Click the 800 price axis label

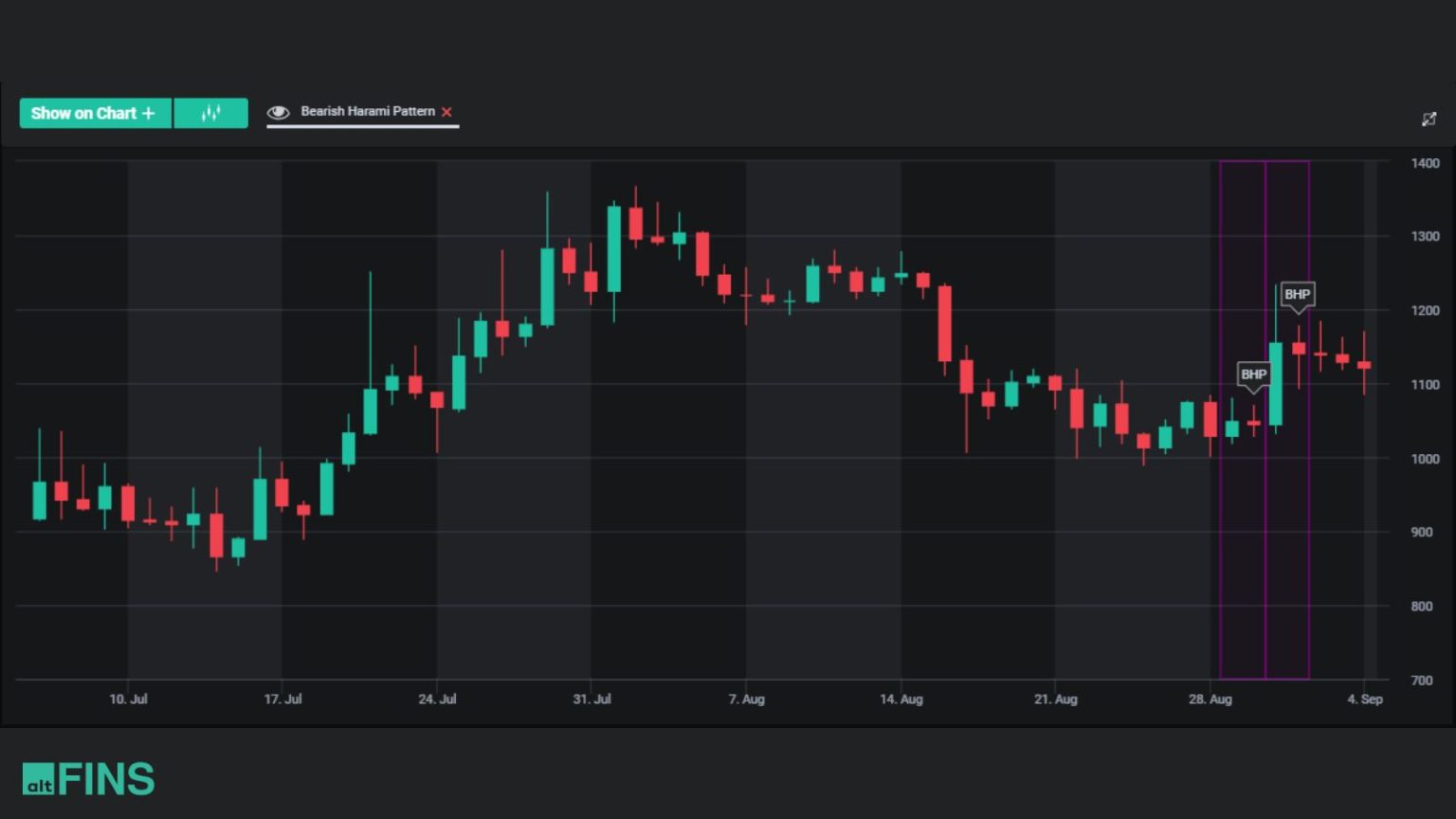(x=1422, y=607)
